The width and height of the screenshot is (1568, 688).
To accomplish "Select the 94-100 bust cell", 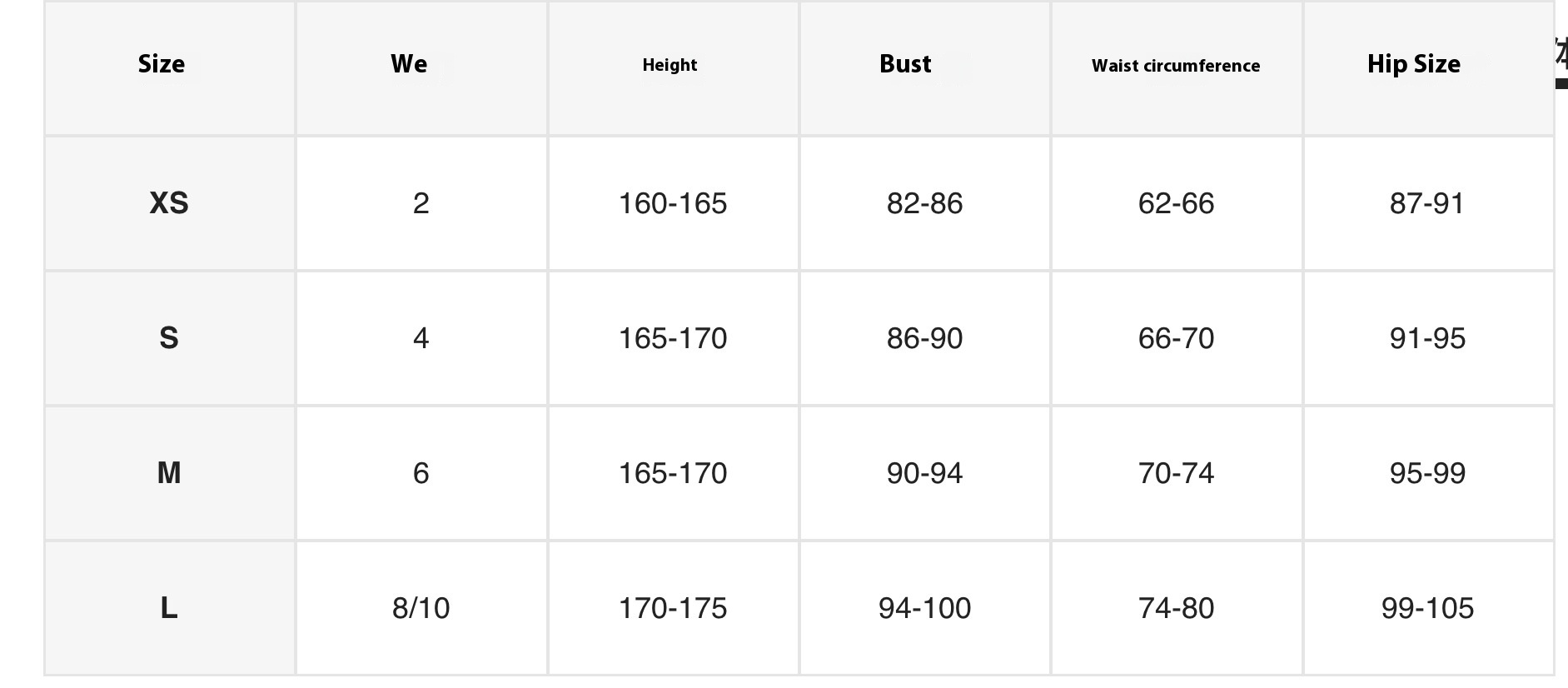I will point(924,608).
